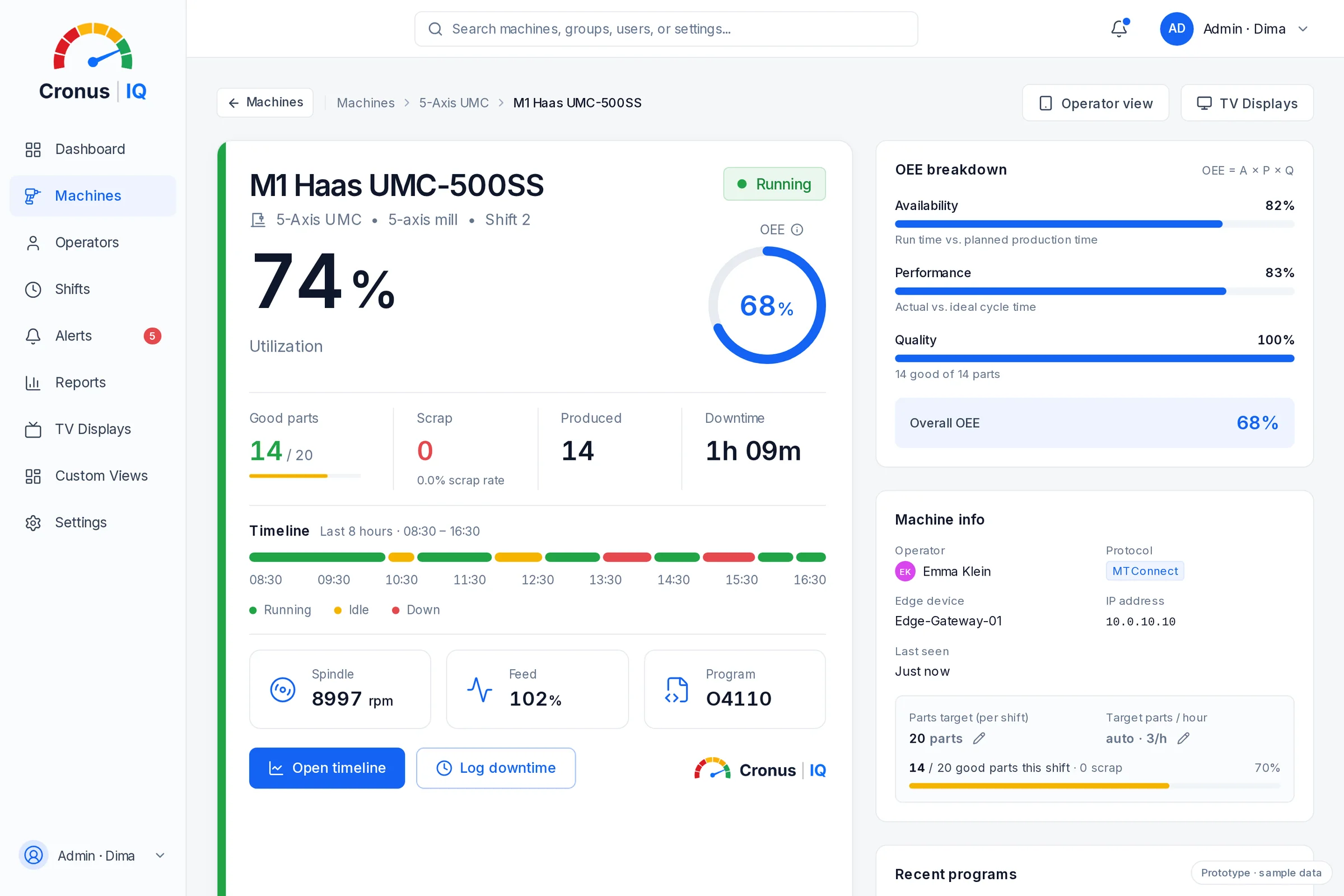
Task: Go to Operators in sidebar
Action: click(x=92, y=243)
